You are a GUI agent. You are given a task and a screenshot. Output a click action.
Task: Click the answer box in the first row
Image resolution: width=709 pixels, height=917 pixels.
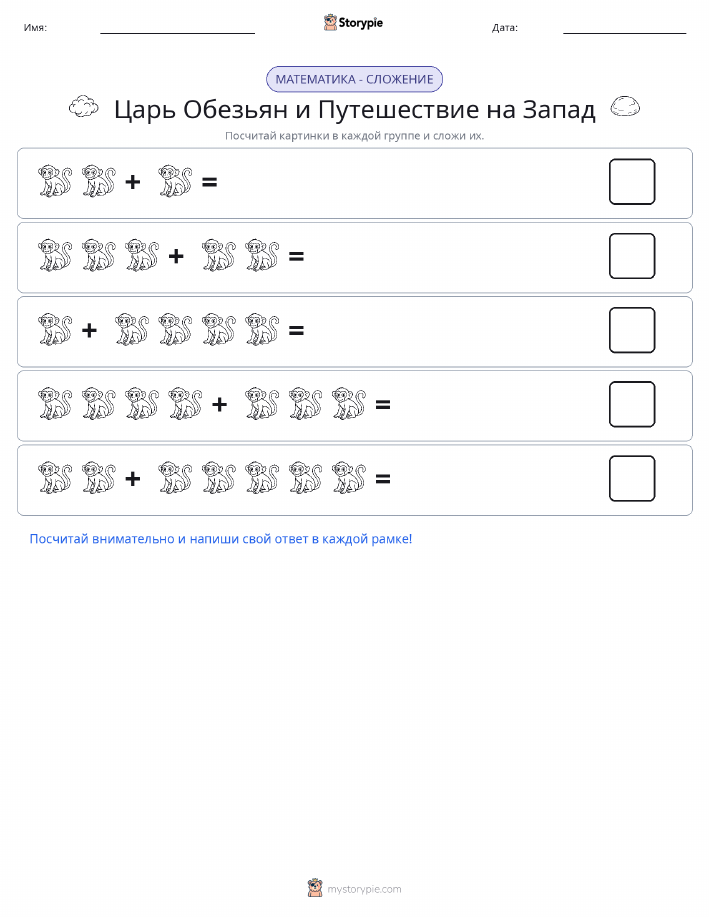(x=632, y=182)
